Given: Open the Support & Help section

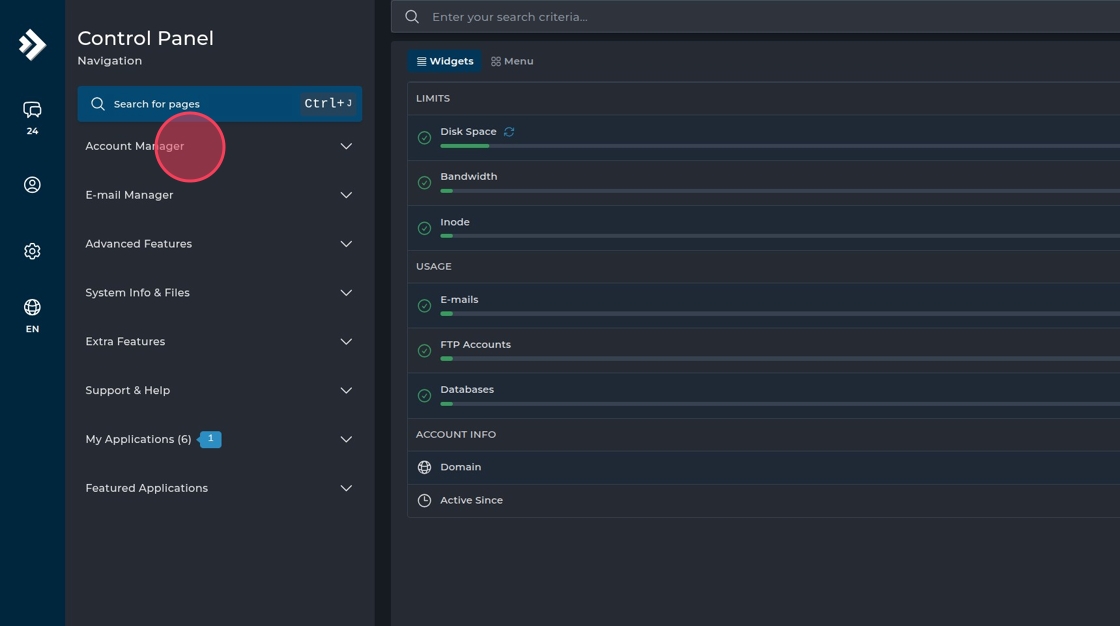Looking at the screenshot, I should click(128, 390).
